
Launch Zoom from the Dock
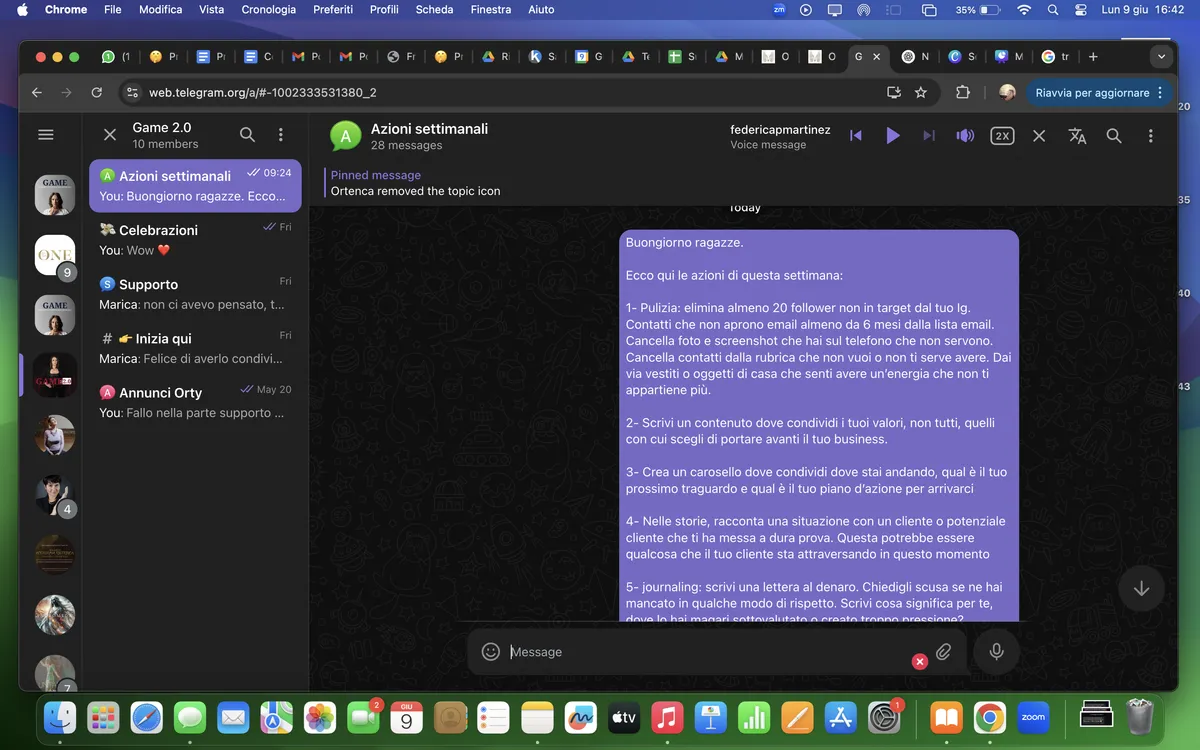pos(1033,717)
